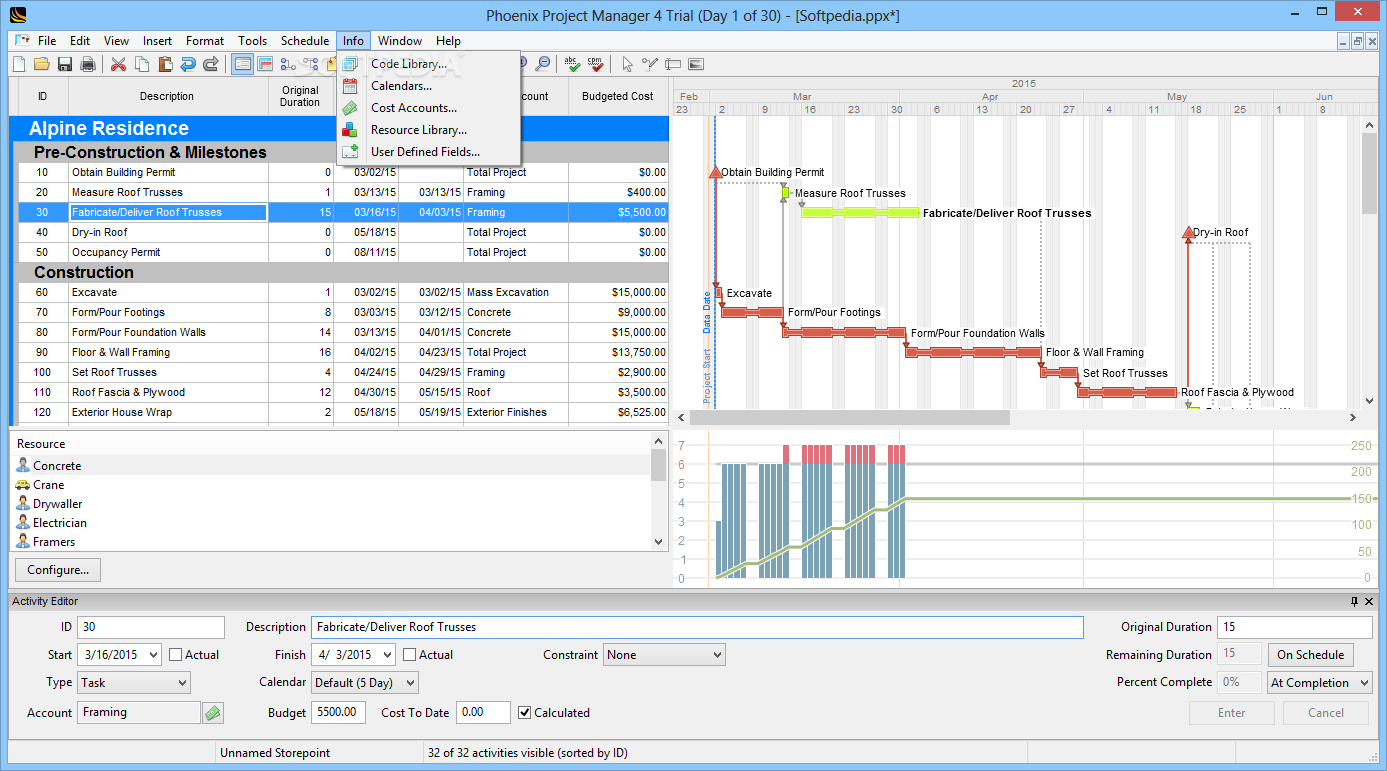Select the bar chart view icon
1387x771 pixels.
pos(265,64)
